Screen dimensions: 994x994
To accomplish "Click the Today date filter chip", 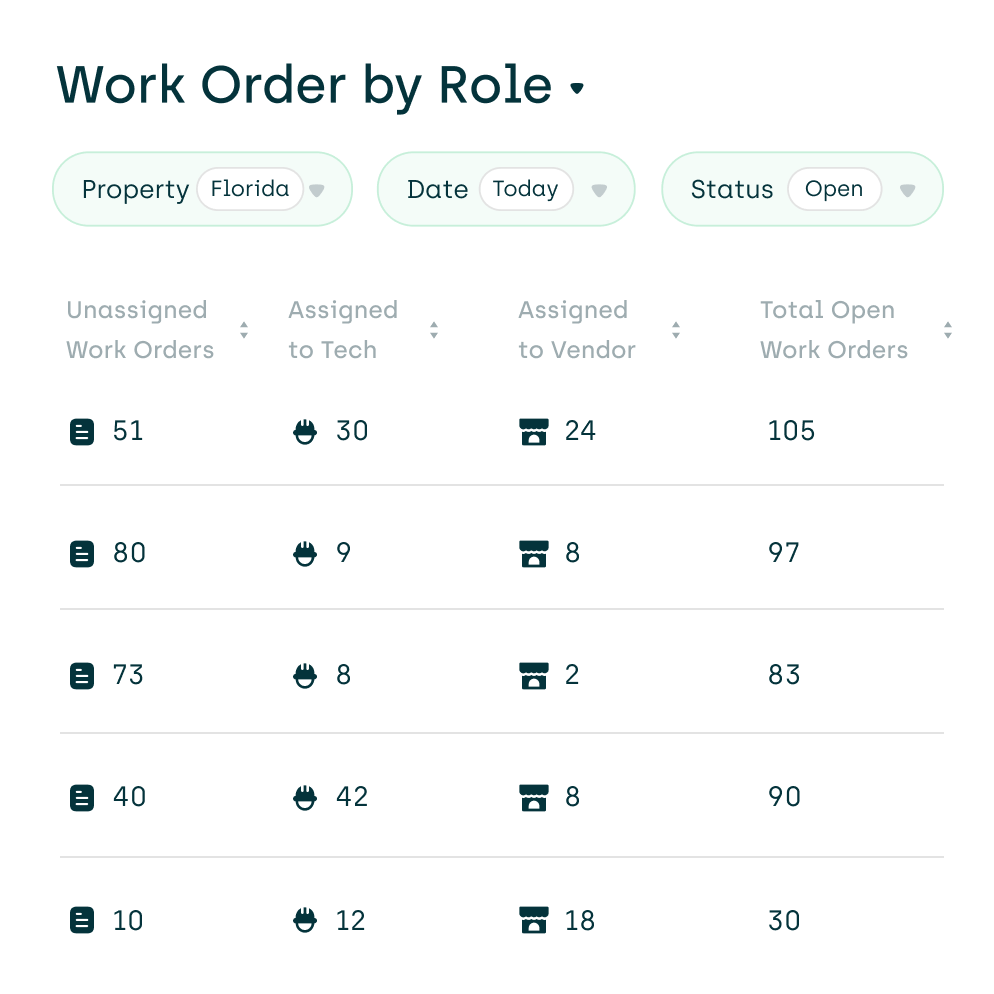I will point(527,188).
